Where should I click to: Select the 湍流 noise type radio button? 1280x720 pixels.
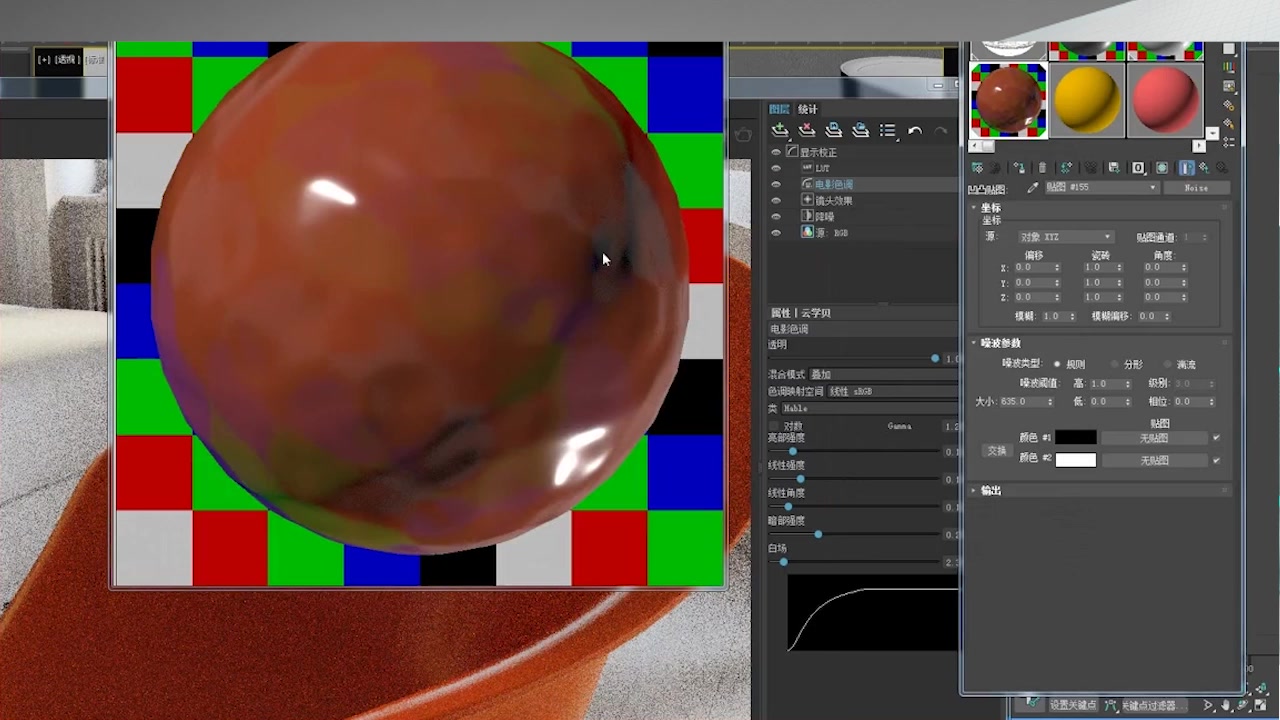click(1167, 365)
